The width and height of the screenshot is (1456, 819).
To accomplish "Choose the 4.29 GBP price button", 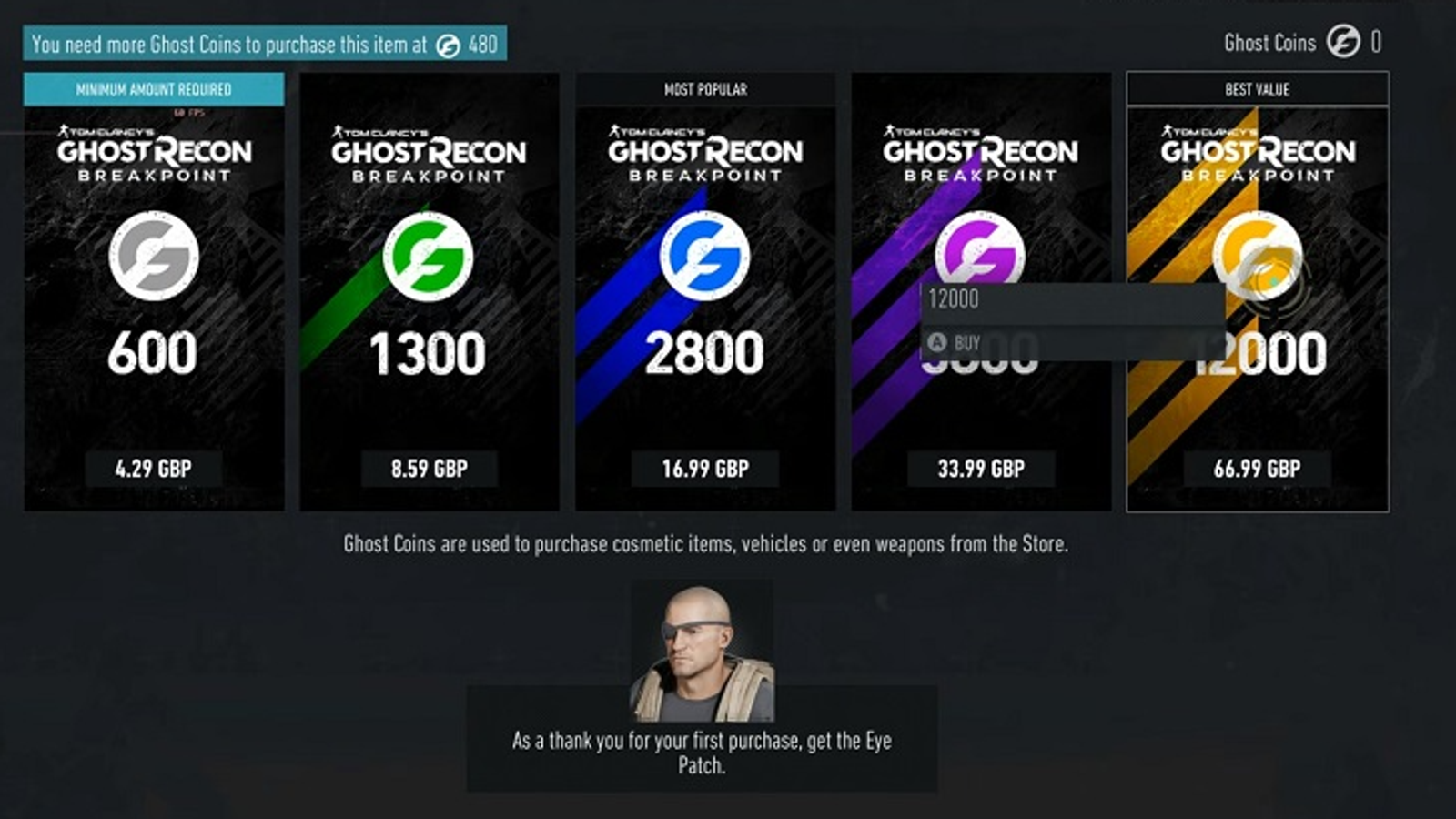I will pyautogui.click(x=154, y=469).
